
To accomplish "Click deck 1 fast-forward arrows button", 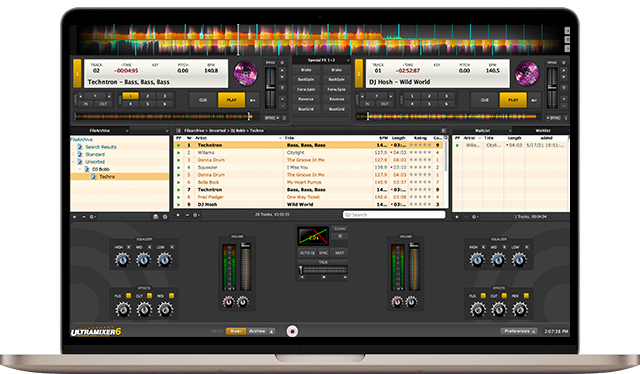I will click(253, 100).
